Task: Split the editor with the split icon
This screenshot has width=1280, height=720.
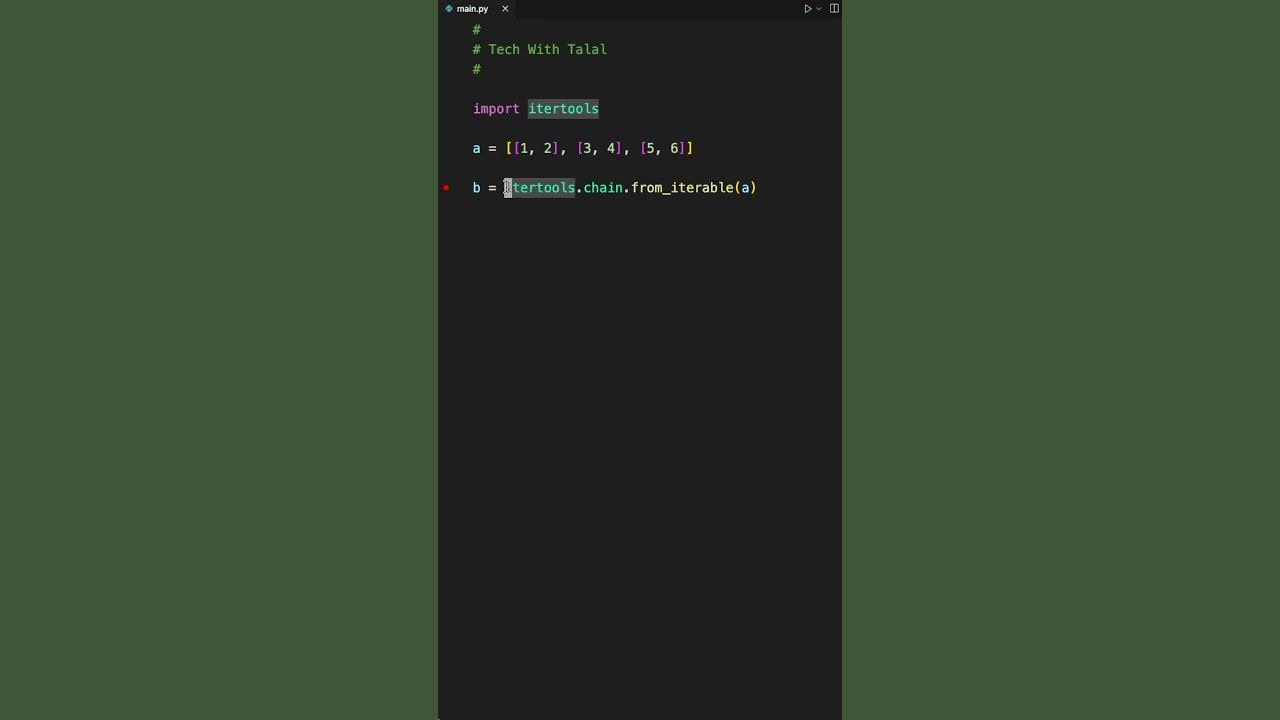Action: pyautogui.click(x=834, y=9)
